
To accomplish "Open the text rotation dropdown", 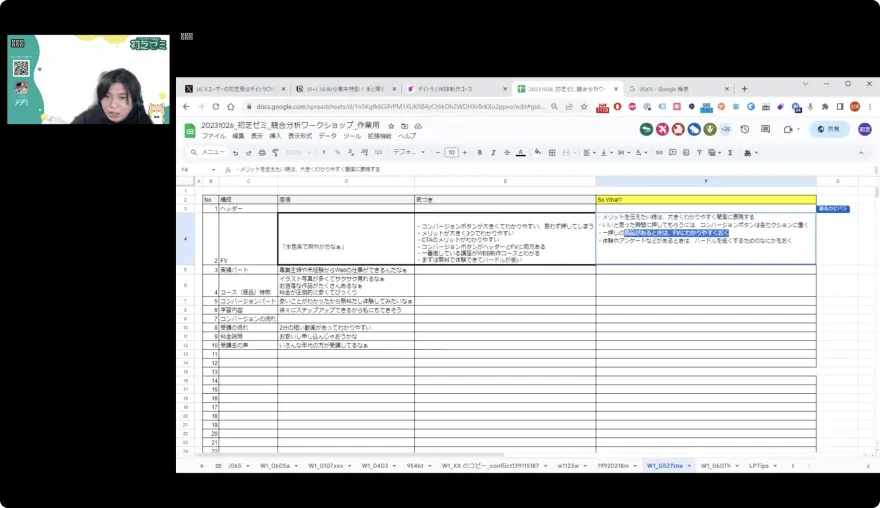I will (640, 153).
